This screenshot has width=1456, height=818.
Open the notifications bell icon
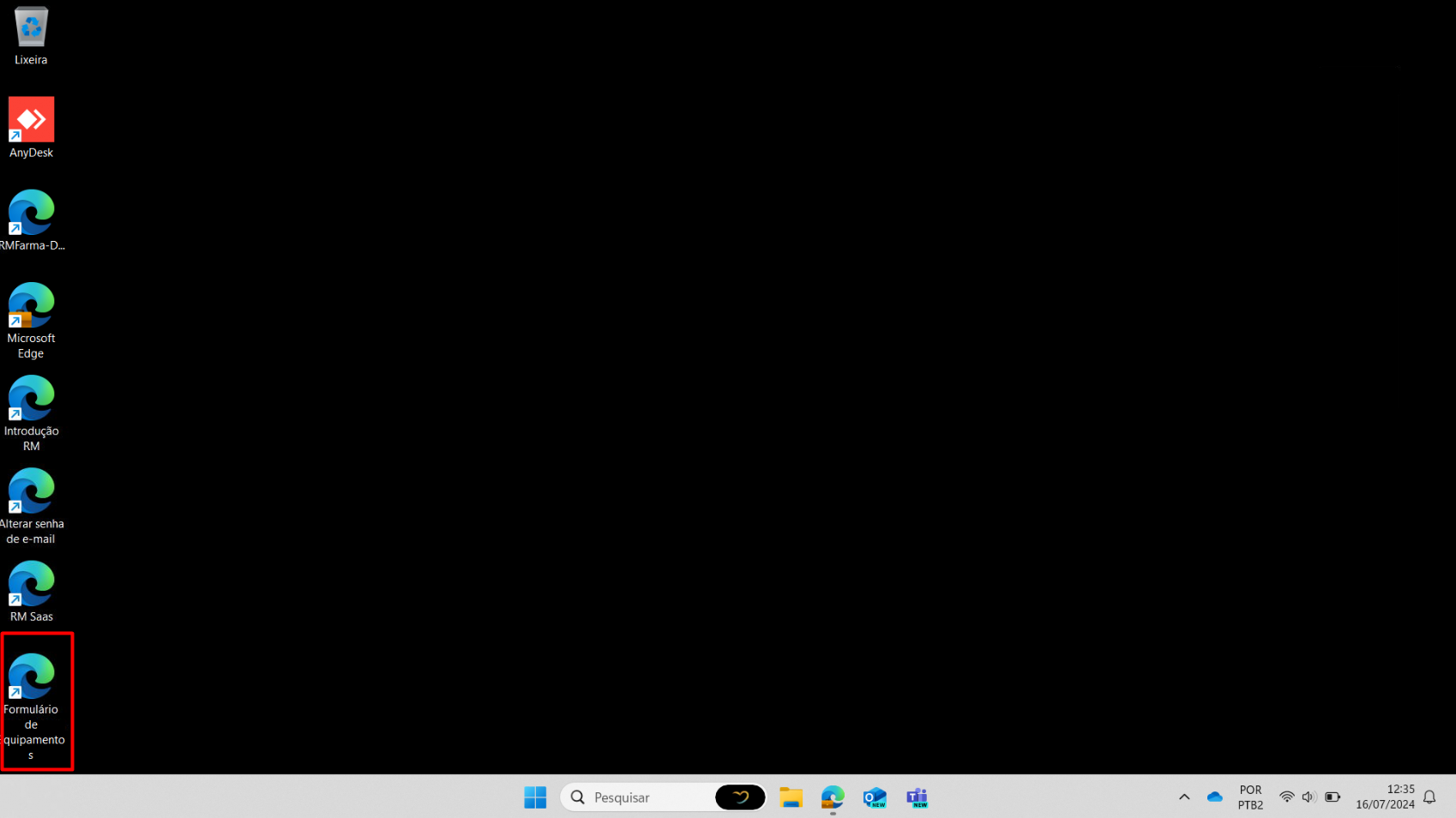1429,797
